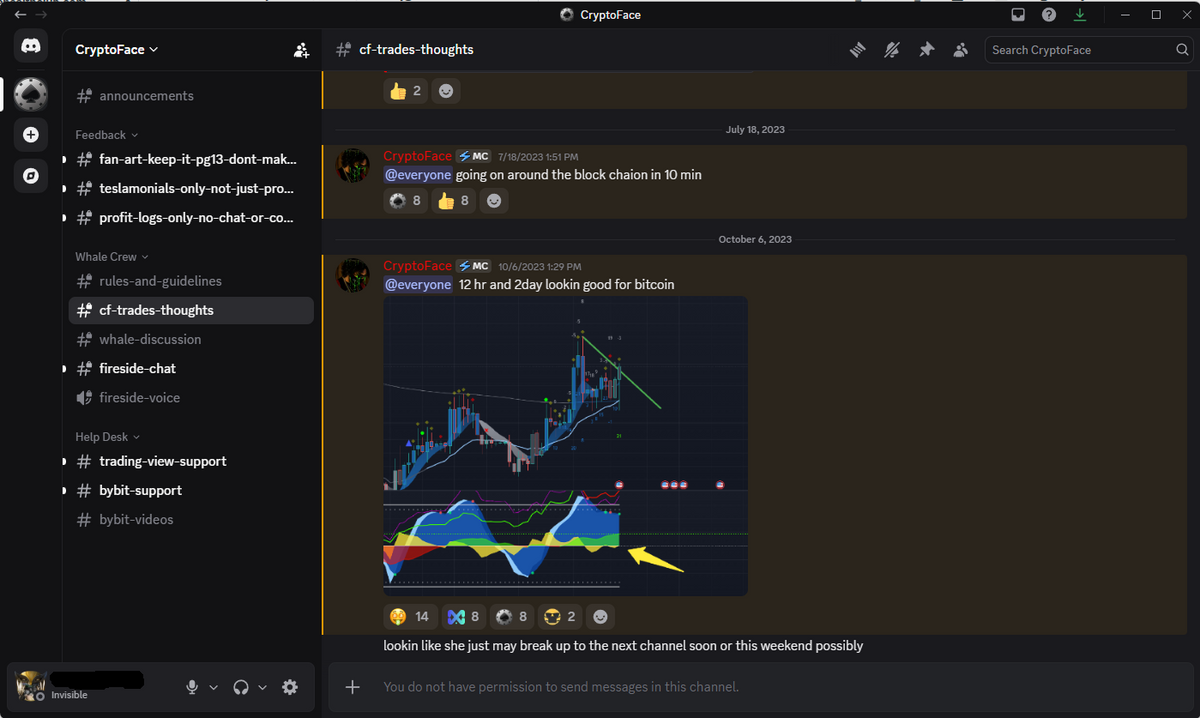Click the search magnifier icon
This screenshot has width=1200, height=718.
(1182, 50)
